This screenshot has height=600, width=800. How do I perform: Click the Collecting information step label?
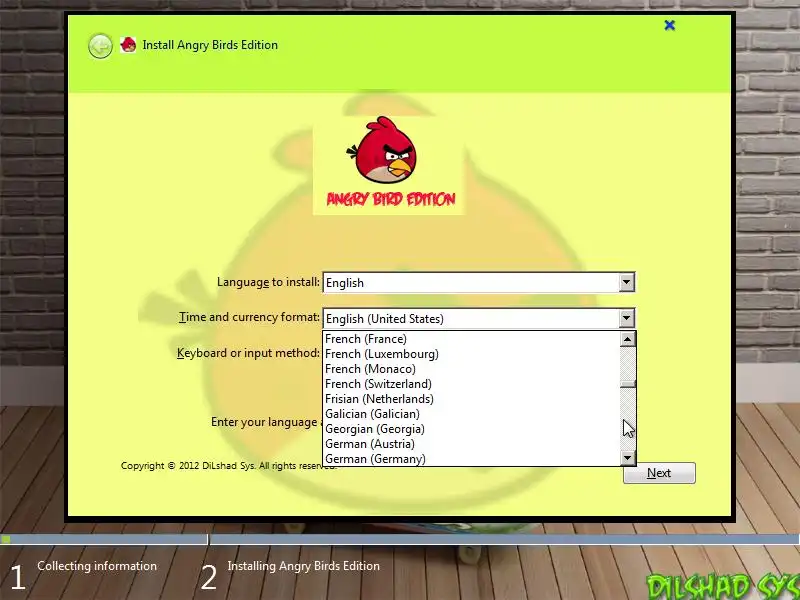(x=97, y=566)
